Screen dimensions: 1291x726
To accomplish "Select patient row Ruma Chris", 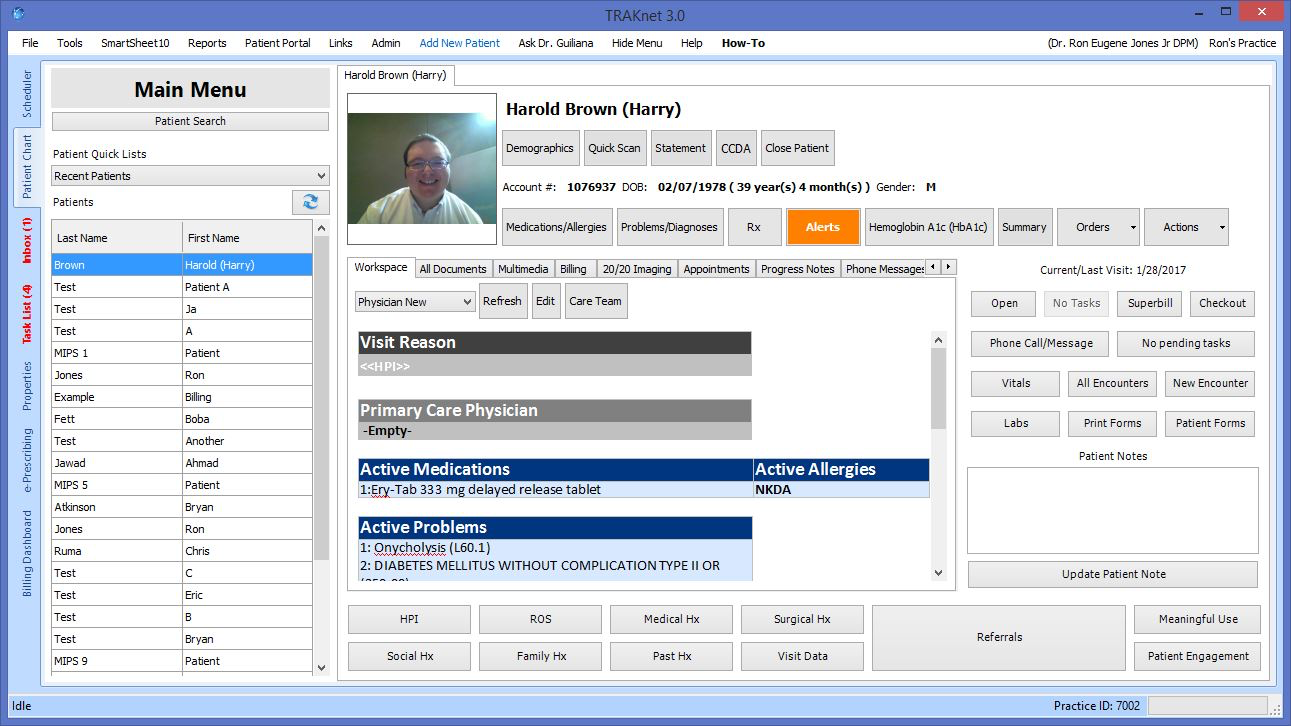I will [x=183, y=551].
